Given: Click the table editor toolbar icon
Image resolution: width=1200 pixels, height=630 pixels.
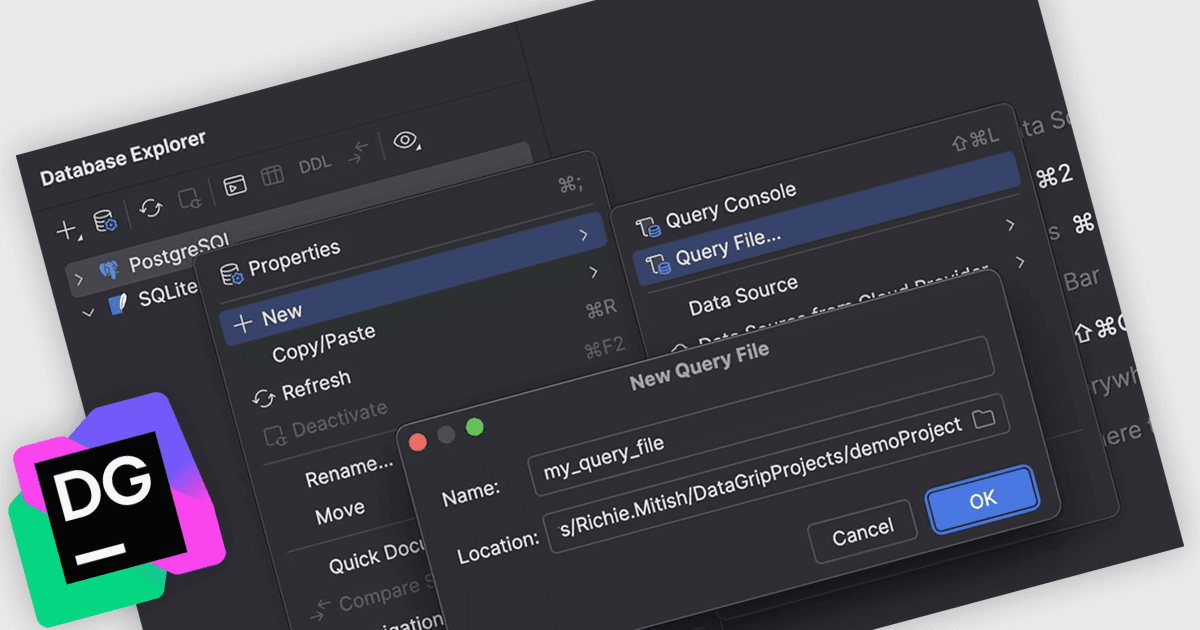Looking at the screenshot, I should (x=271, y=176).
